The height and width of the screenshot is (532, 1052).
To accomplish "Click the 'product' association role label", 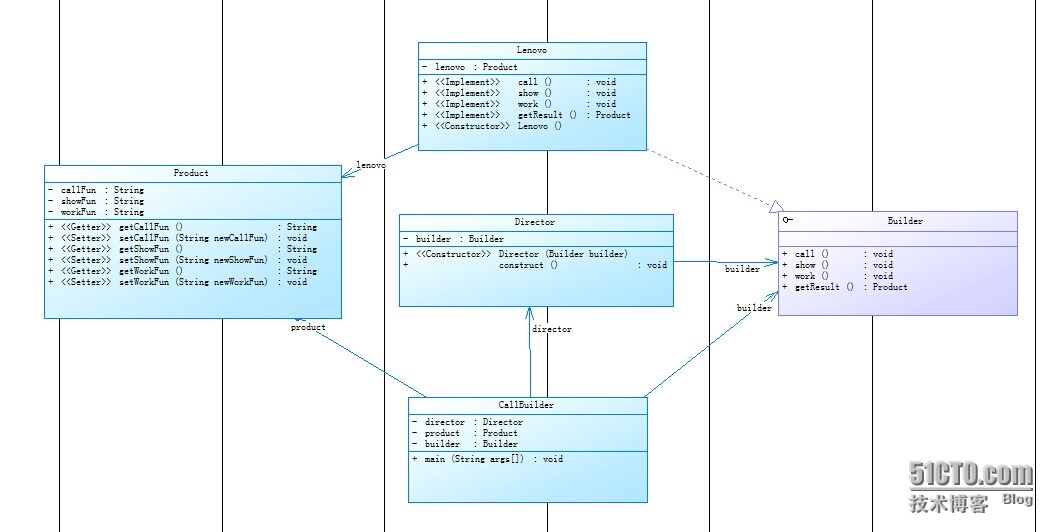I will [308, 327].
